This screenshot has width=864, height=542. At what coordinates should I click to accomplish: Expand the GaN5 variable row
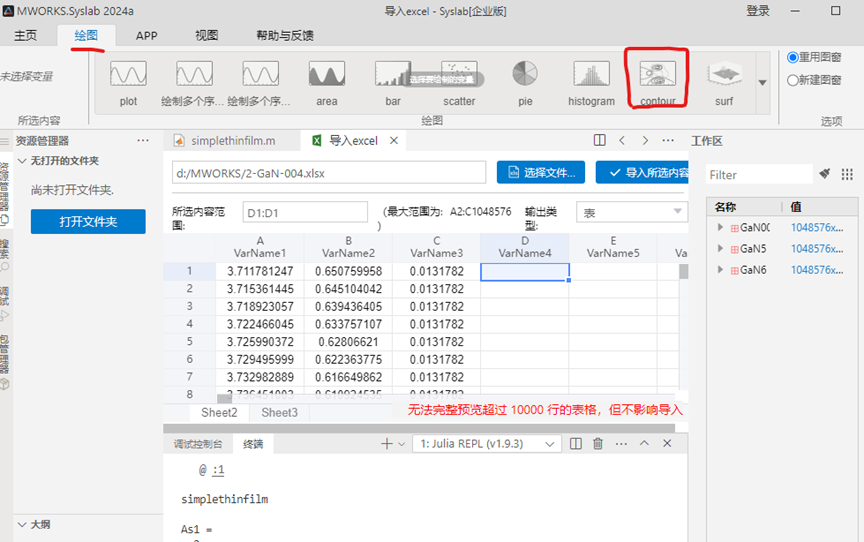720,248
